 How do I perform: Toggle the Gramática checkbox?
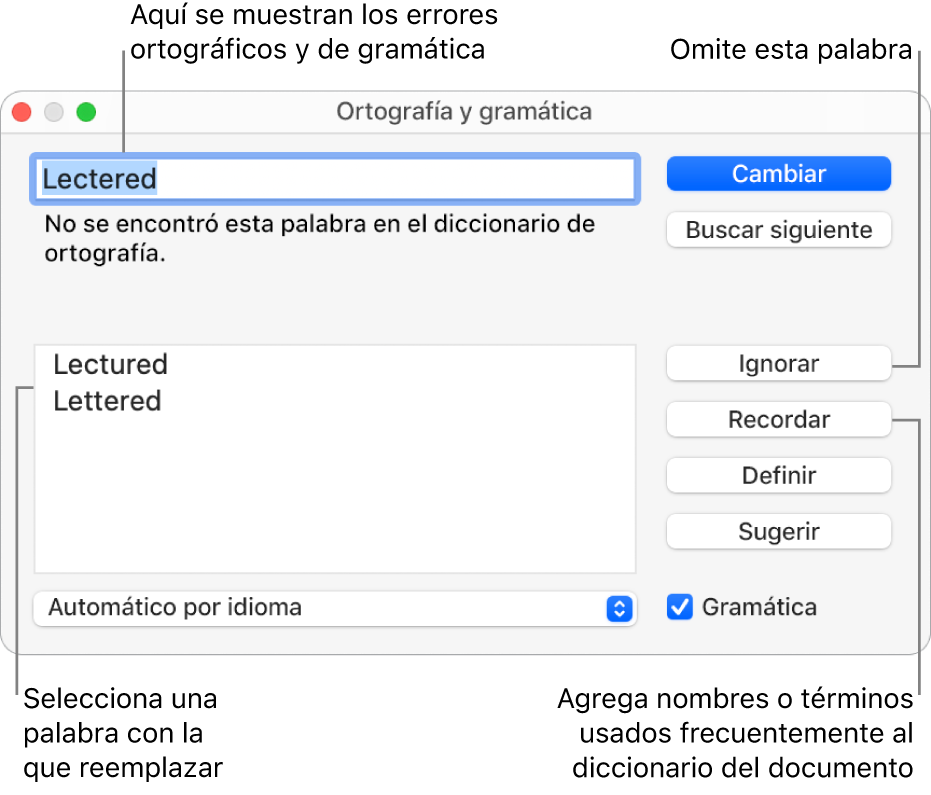pyautogui.click(x=680, y=607)
